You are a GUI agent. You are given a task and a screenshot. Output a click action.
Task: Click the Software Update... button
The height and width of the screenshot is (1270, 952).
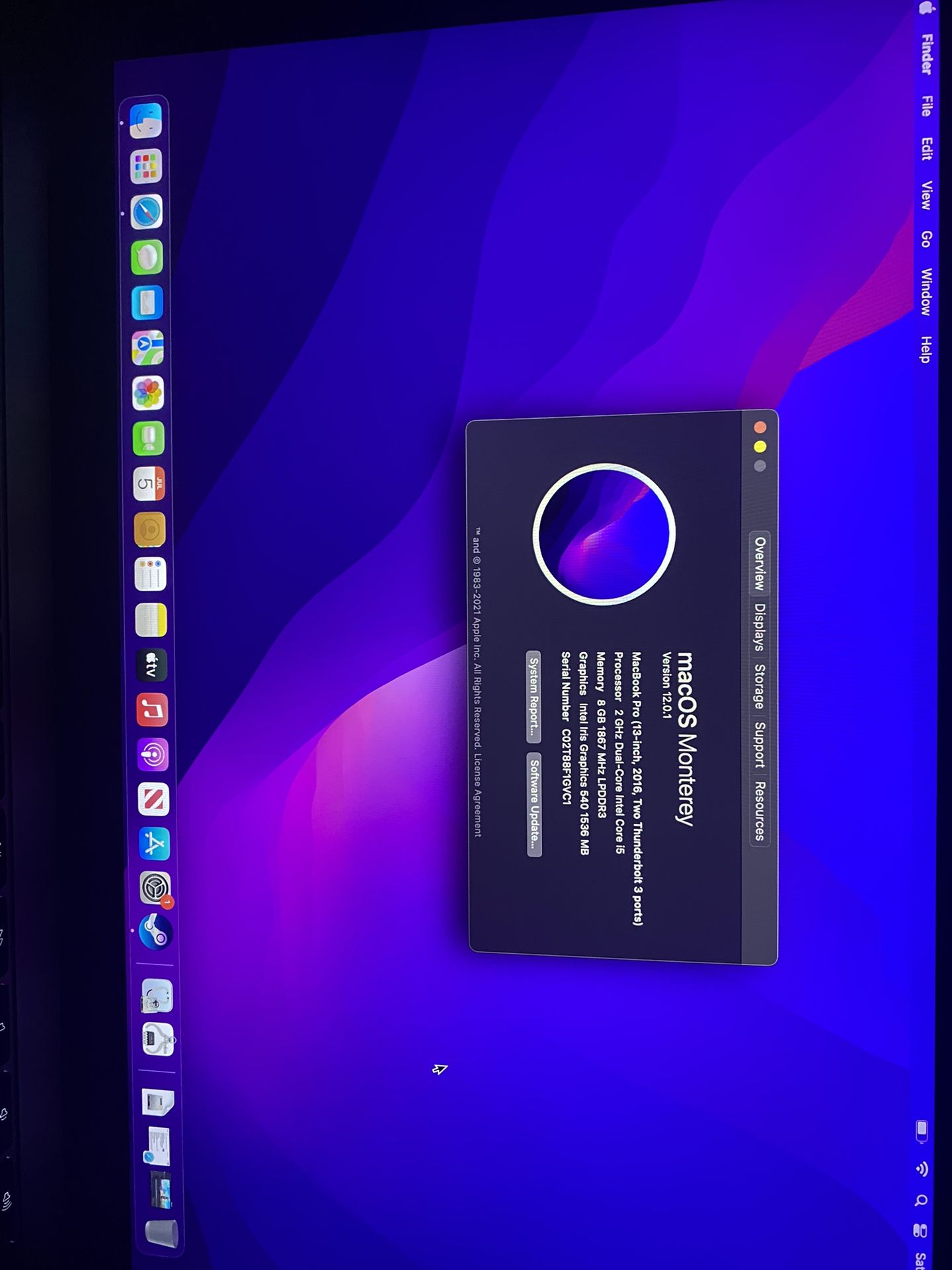pyautogui.click(x=534, y=804)
